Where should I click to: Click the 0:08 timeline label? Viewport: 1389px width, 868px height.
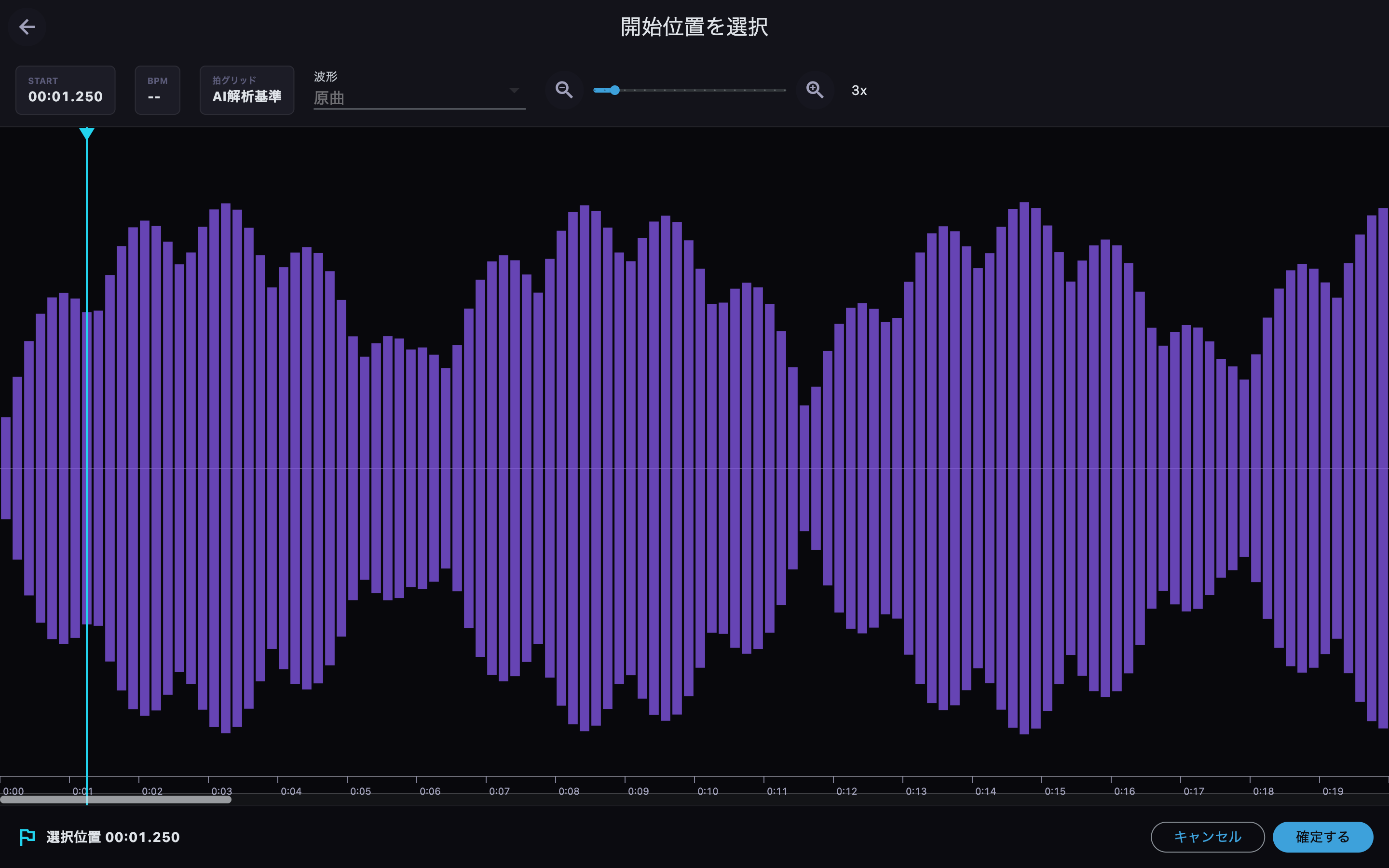click(x=569, y=791)
